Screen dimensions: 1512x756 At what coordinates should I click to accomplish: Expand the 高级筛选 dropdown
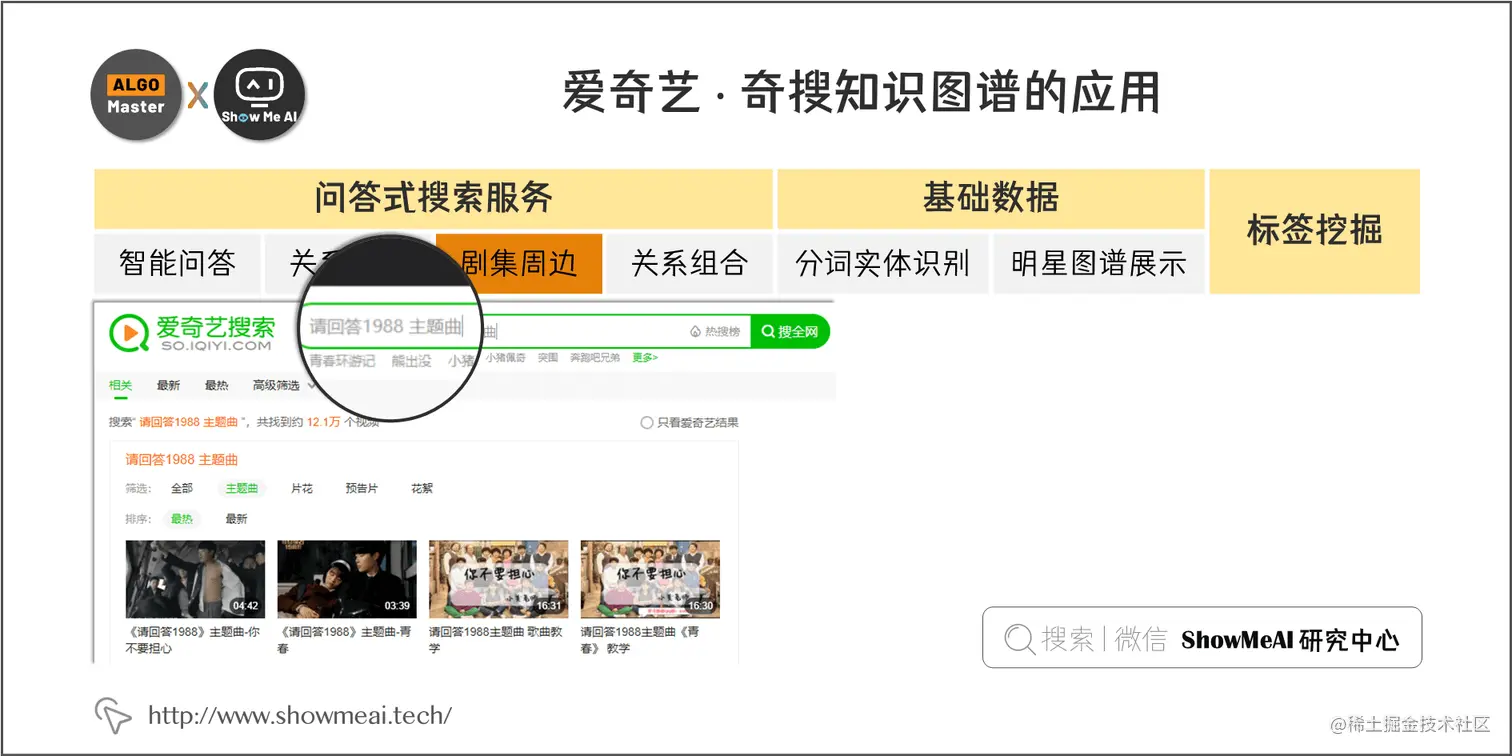coord(278,384)
